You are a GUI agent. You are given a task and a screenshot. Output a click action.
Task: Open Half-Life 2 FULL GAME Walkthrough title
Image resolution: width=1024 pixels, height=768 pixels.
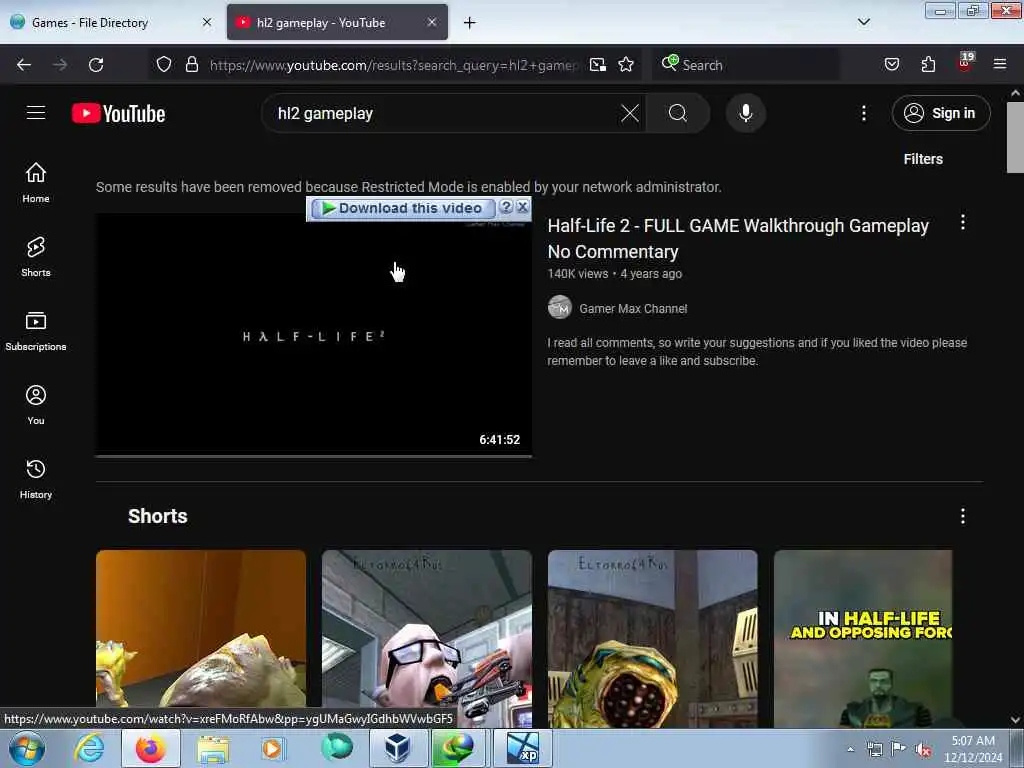pos(738,238)
